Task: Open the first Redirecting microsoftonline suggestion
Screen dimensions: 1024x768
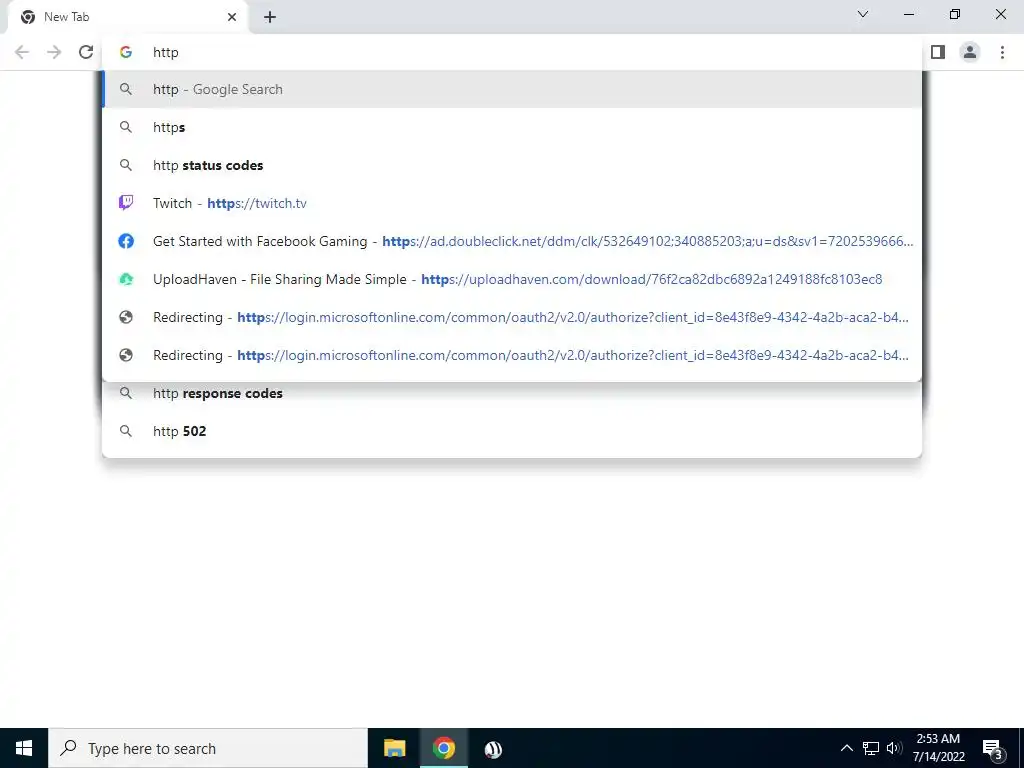Action: (512, 317)
